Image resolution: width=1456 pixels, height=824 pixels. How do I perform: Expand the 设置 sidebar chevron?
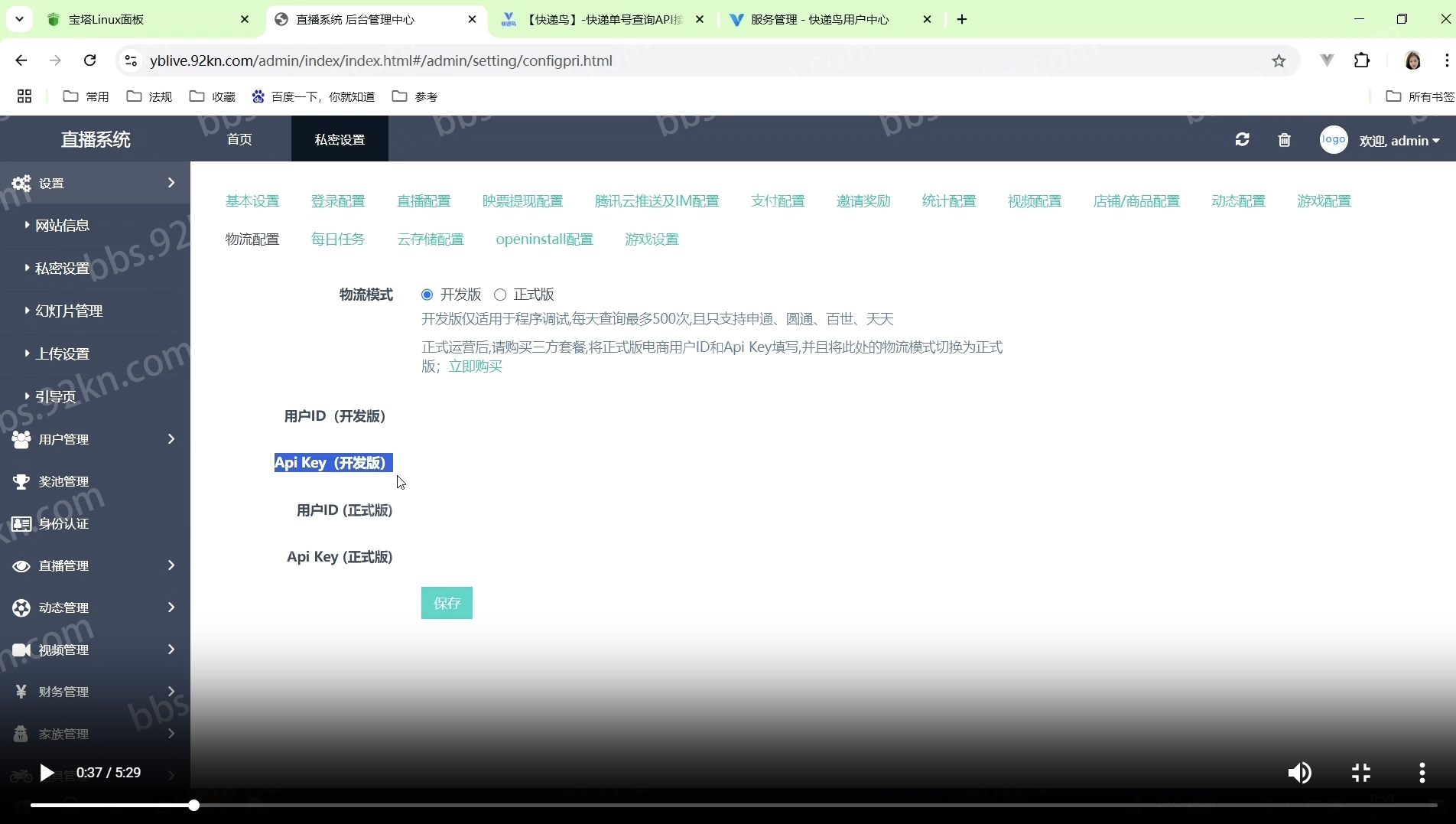tap(171, 183)
